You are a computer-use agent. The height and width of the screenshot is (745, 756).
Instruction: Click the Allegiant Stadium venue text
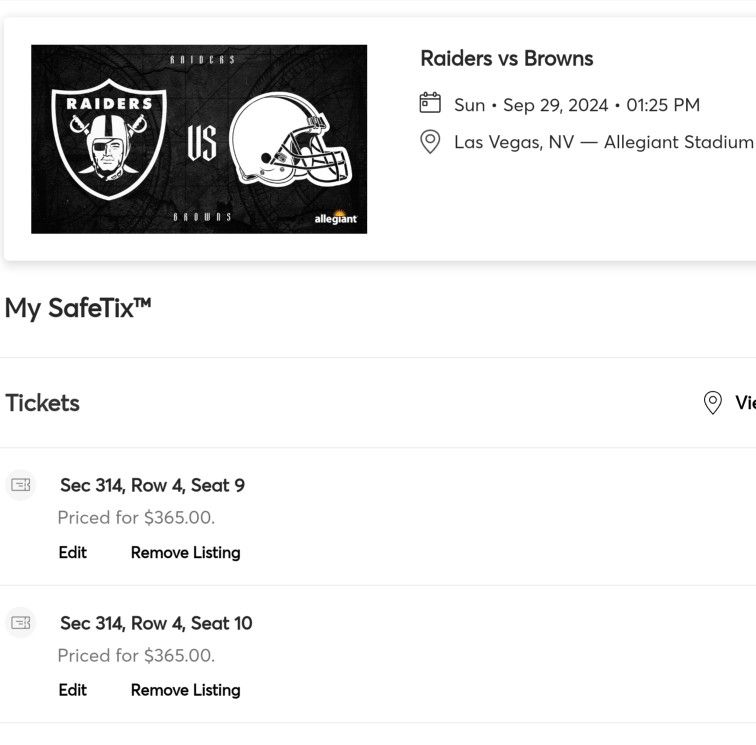[678, 142]
